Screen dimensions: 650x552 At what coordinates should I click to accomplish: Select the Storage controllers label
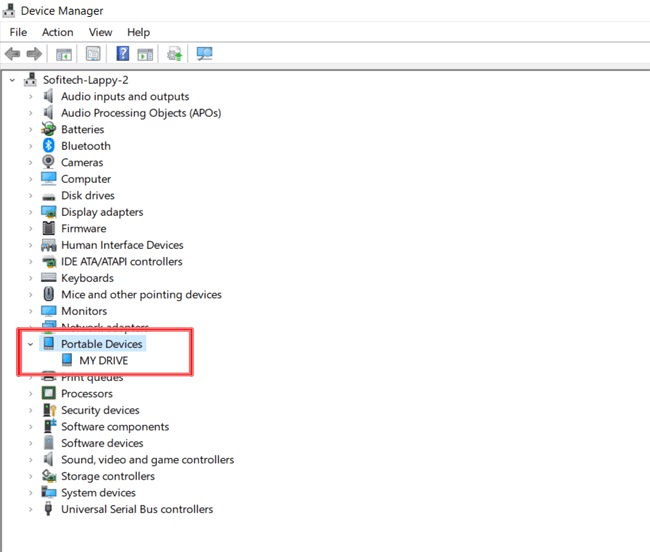pos(108,476)
